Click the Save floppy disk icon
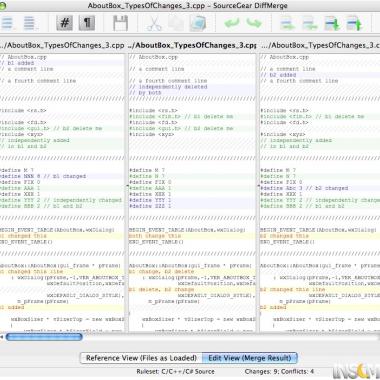 click(120, 23)
